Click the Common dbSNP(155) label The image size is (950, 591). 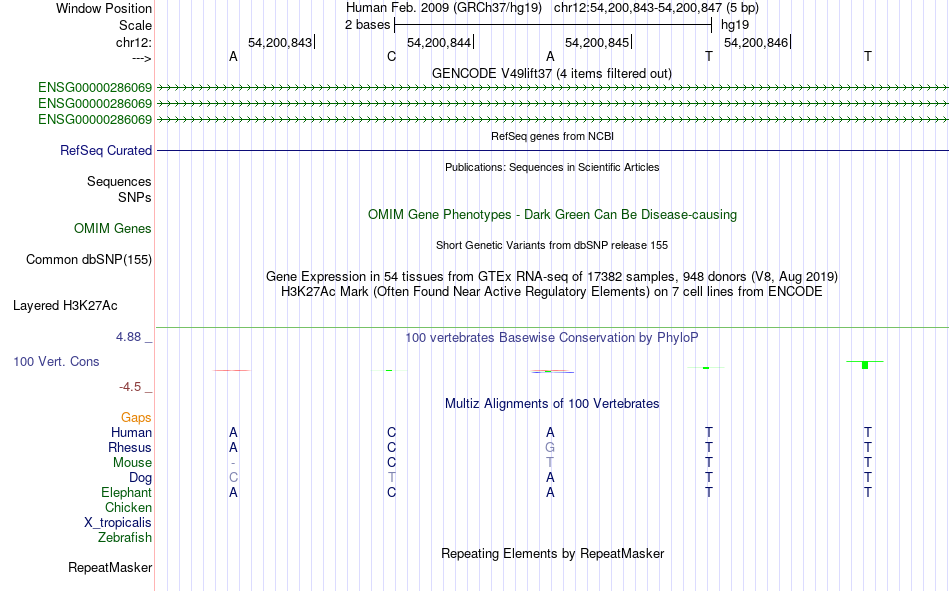[x=88, y=259]
